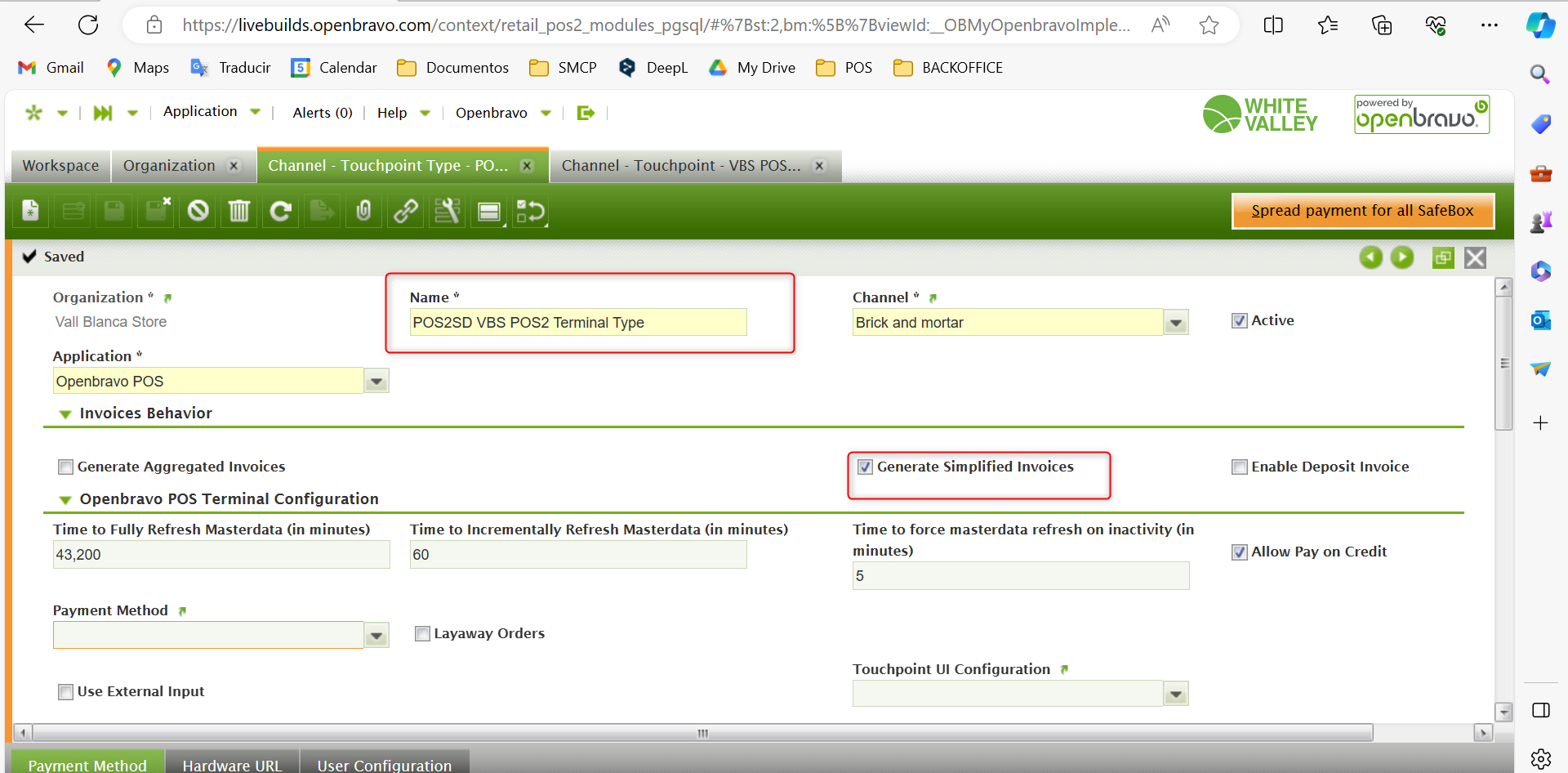The width and height of the screenshot is (1568, 773).
Task: Switch to the Organization tab
Action: [169, 166]
